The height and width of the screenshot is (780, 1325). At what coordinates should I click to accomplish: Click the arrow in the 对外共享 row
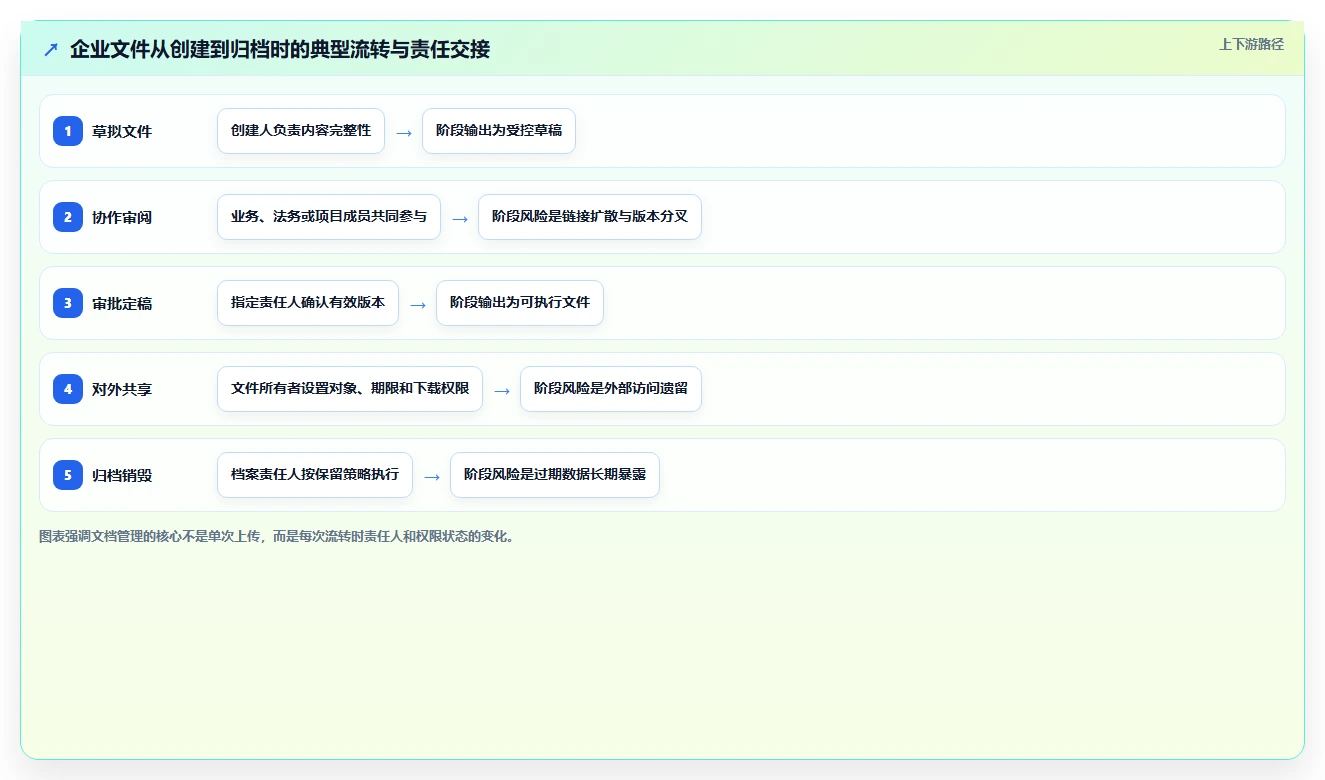pyautogui.click(x=502, y=390)
